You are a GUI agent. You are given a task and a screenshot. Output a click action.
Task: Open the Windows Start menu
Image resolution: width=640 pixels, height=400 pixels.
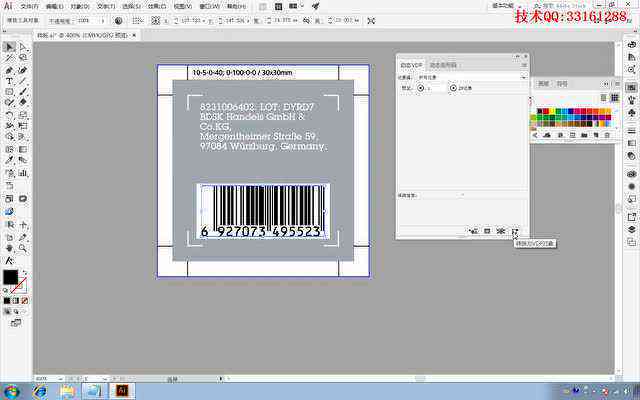point(11,391)
